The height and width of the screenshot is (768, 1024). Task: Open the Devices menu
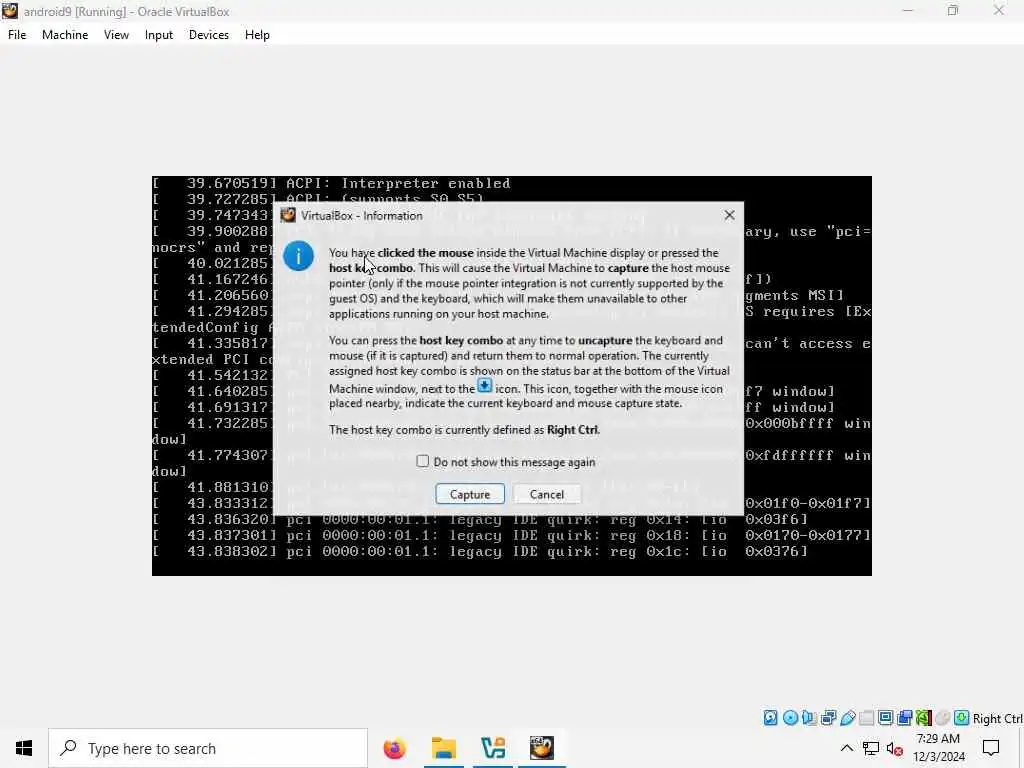point(209,35)
